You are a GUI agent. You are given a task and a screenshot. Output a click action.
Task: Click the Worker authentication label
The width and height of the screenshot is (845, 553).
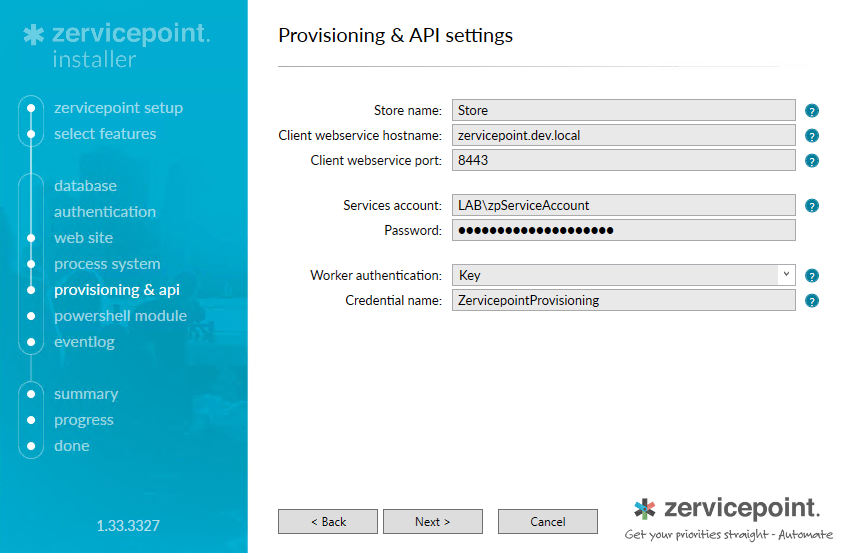(x=376, y=275)
